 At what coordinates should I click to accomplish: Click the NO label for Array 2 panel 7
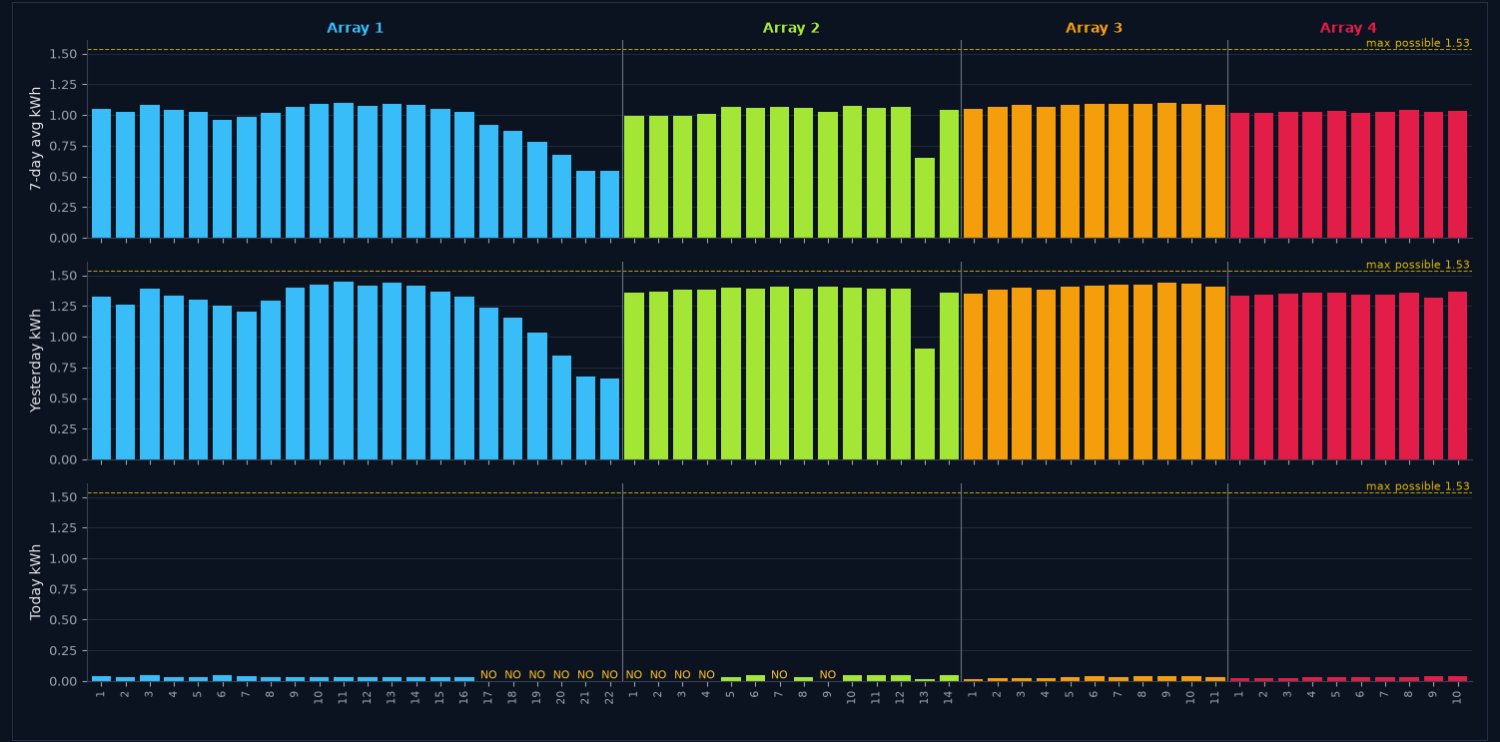(779, 675)
